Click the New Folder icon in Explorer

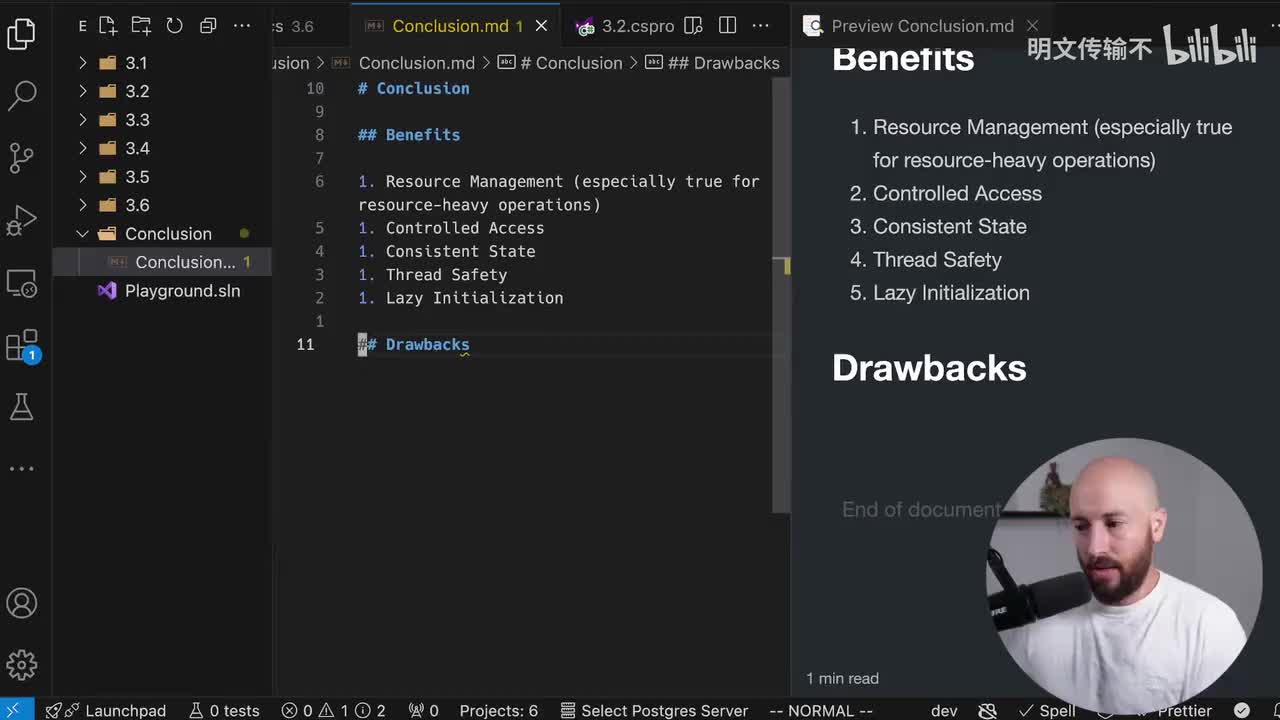click(141, 26)
